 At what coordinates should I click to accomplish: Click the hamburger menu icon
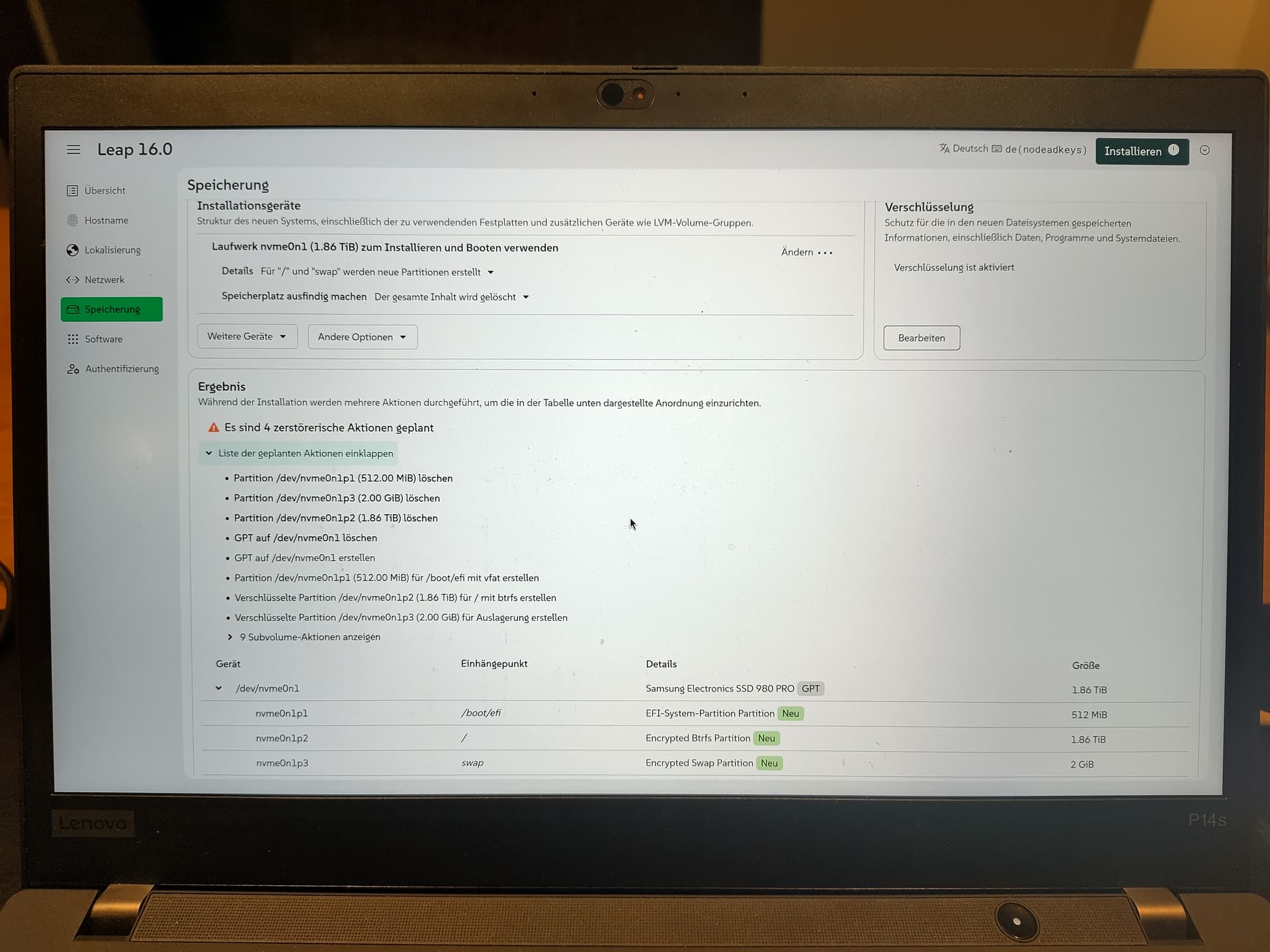(73, 150)
